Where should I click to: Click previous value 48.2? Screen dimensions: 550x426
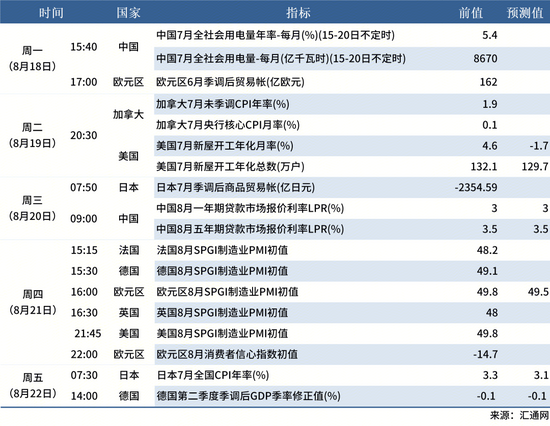pyautogui.click(x=487, y=250)
